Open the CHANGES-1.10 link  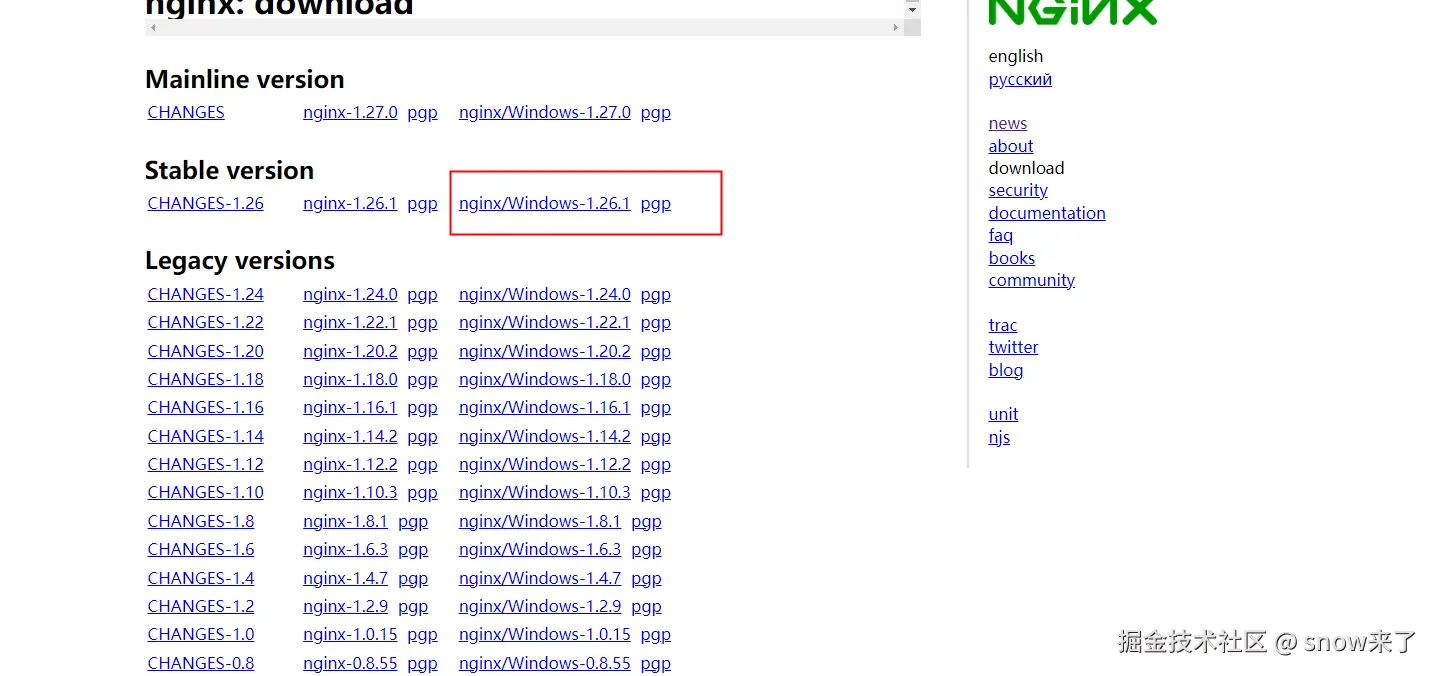[206, 492]
